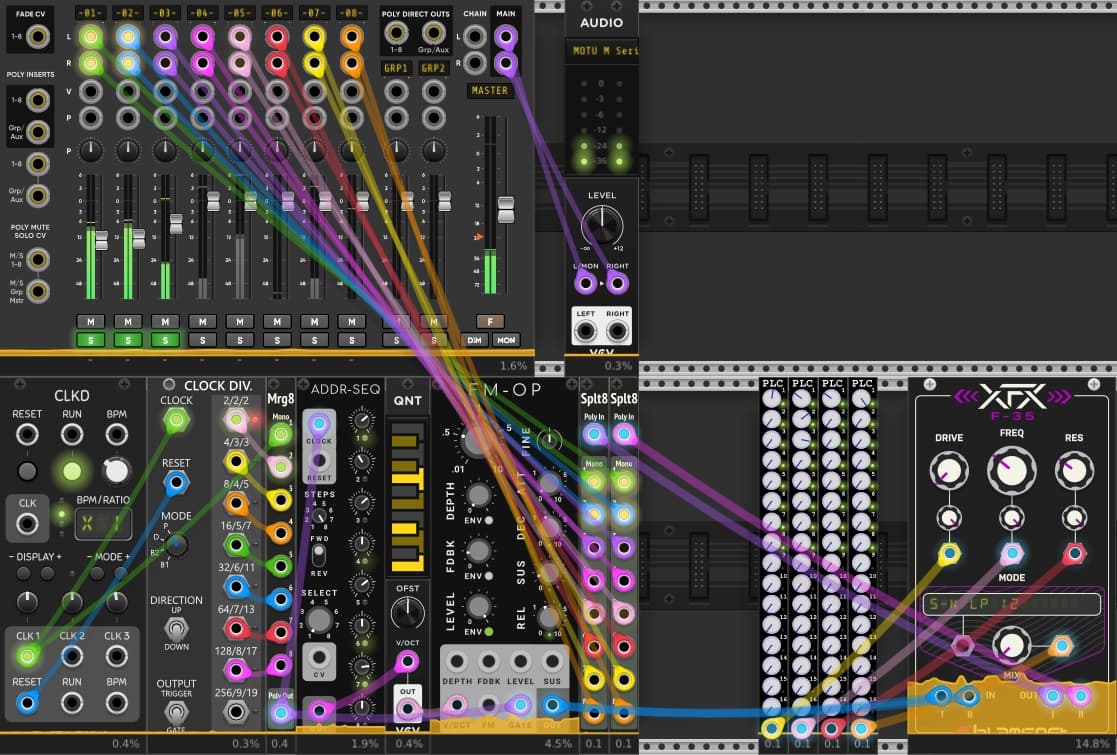Mute mixer channel 08
The image size is (1117, 755).
coord(351,322)
